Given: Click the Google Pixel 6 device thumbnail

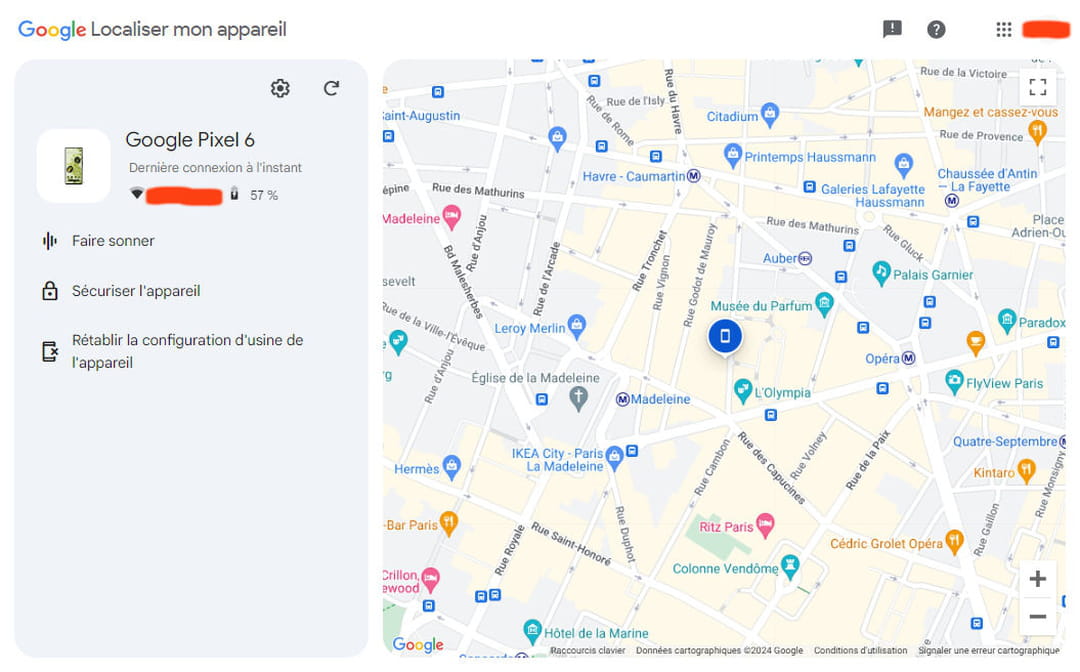Looking at the screenshot, I should click(x=74, y=166).
